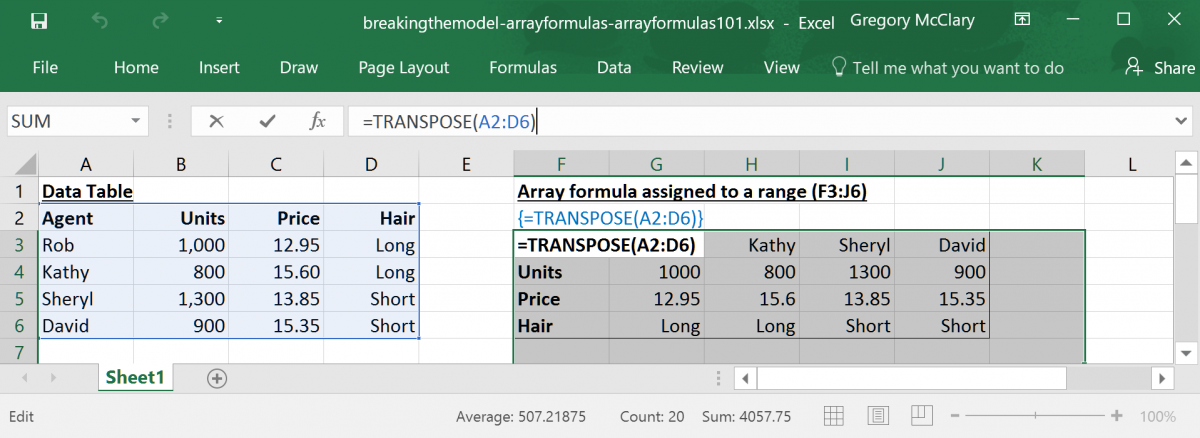
Task: Add a new sheet with the plus icon
Action: pyautogui.click(x=216, y=378)
